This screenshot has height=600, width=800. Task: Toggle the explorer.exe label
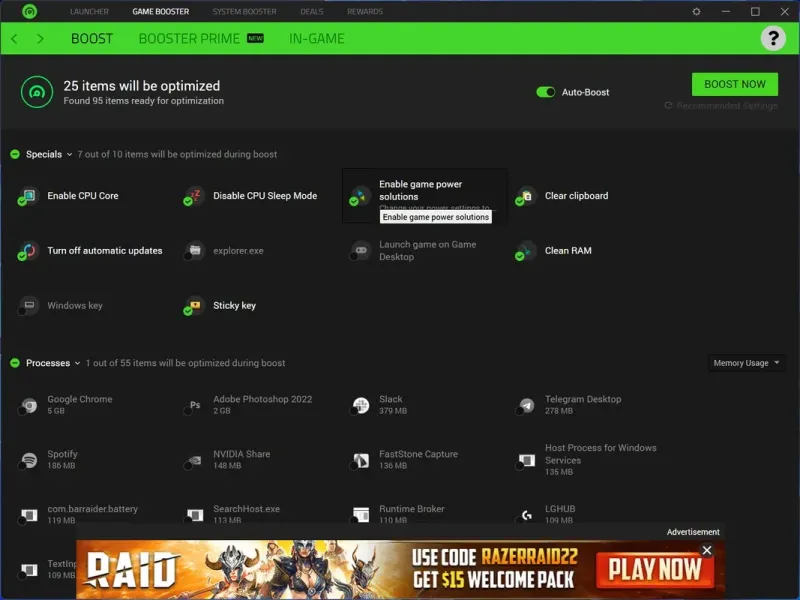pos(238,251)
